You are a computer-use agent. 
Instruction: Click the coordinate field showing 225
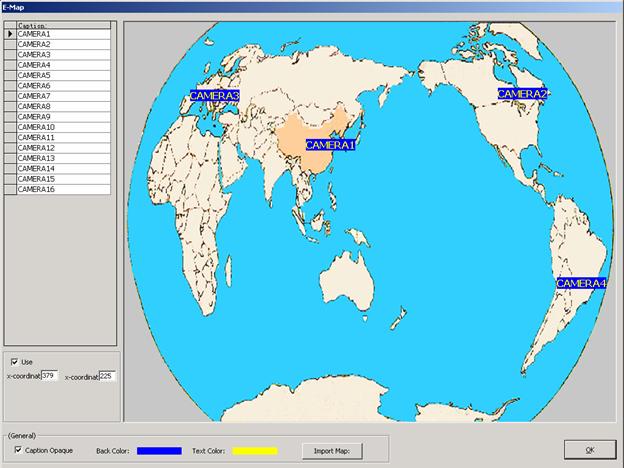pyautogui.click(x=106, y=376)
